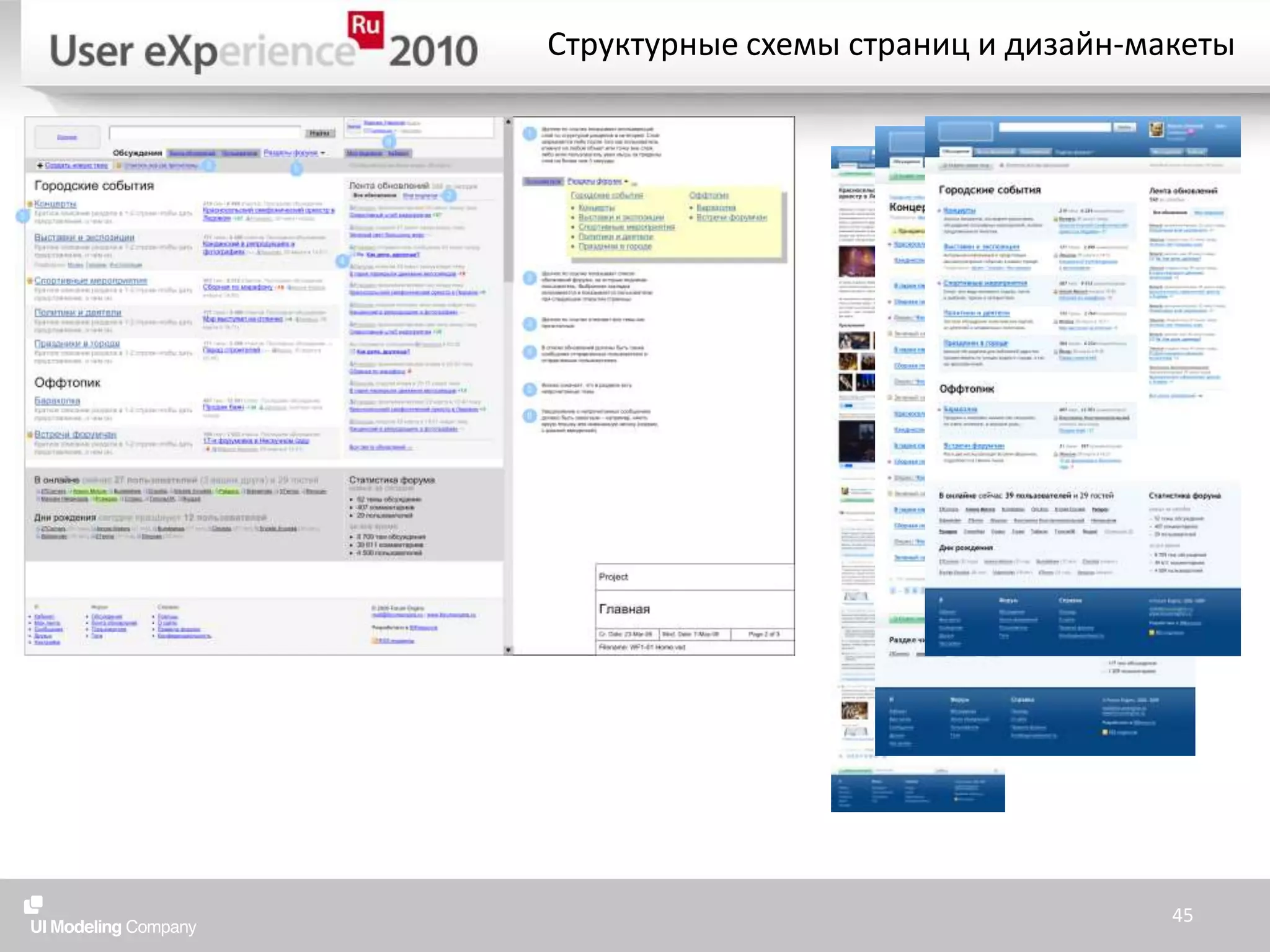Screen dimensions: 1270x952
Task: Click the user avatar in blue design header
Action: pyautogui.click(x=1156, y=130)
